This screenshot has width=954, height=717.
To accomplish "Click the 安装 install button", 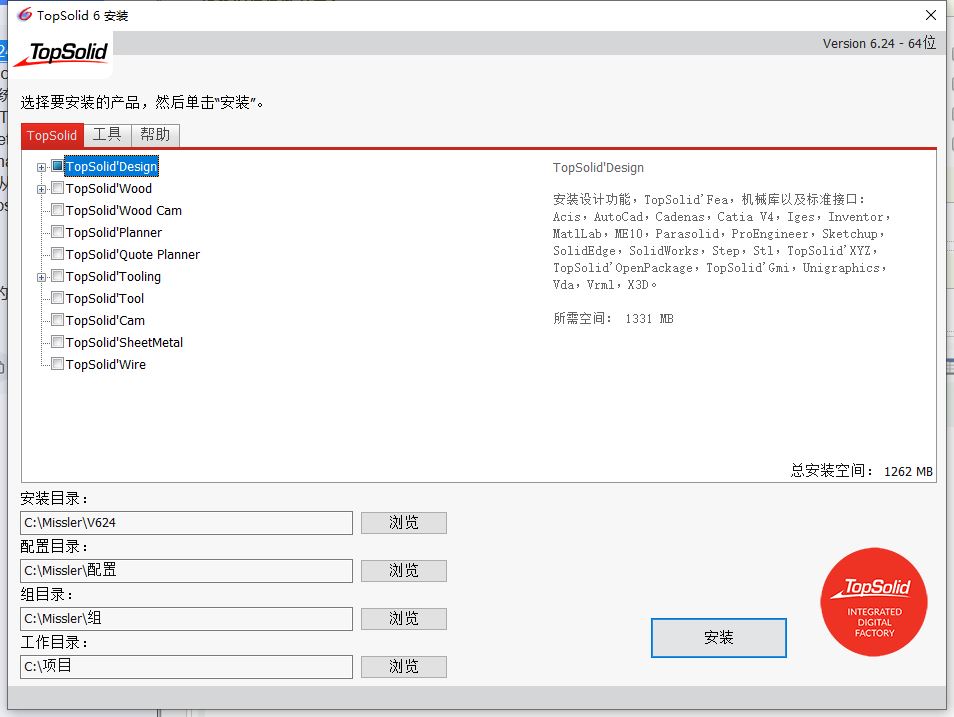I will click(719, 637).
